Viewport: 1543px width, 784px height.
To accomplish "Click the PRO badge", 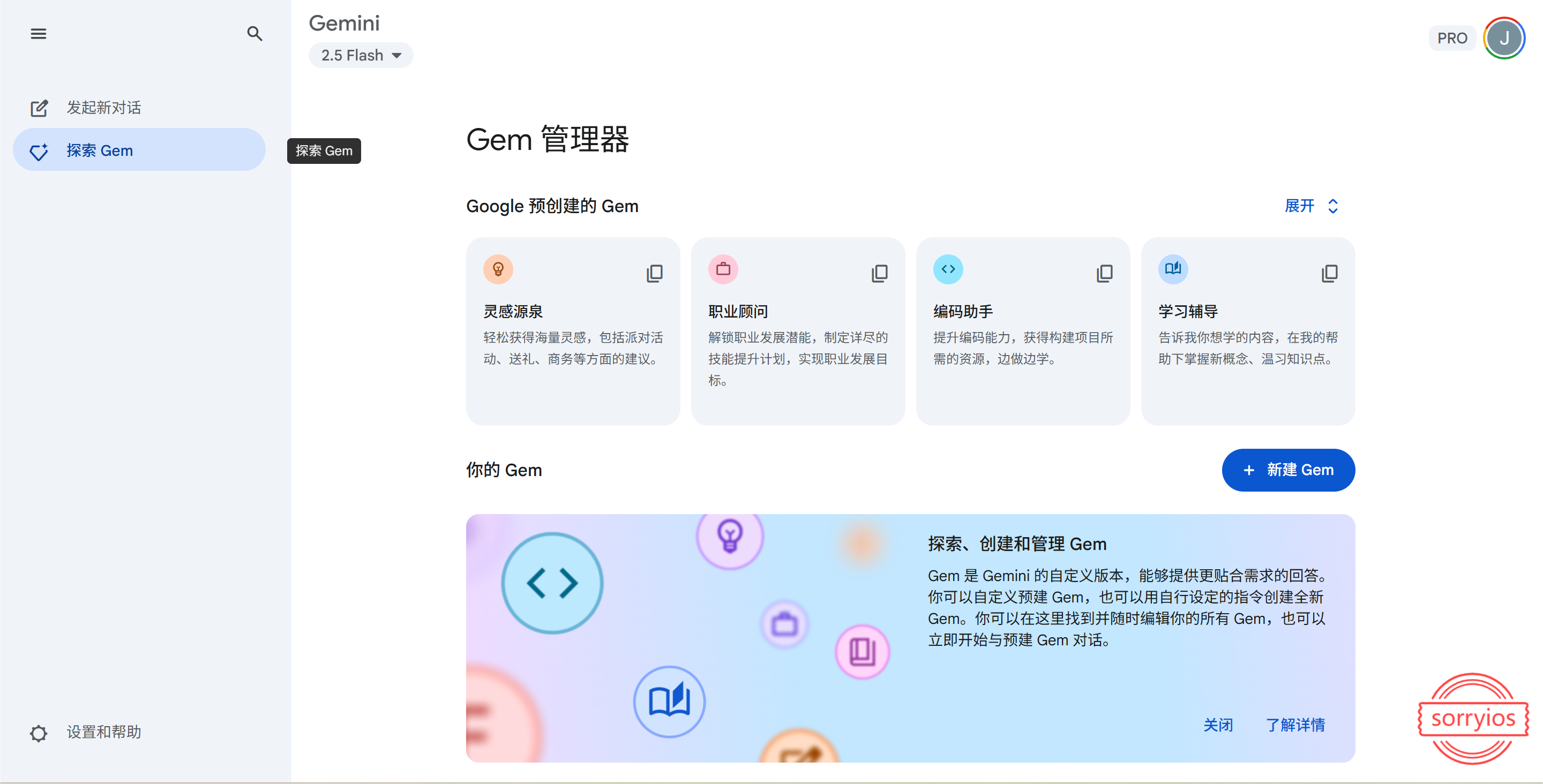I will (1452, 39).
